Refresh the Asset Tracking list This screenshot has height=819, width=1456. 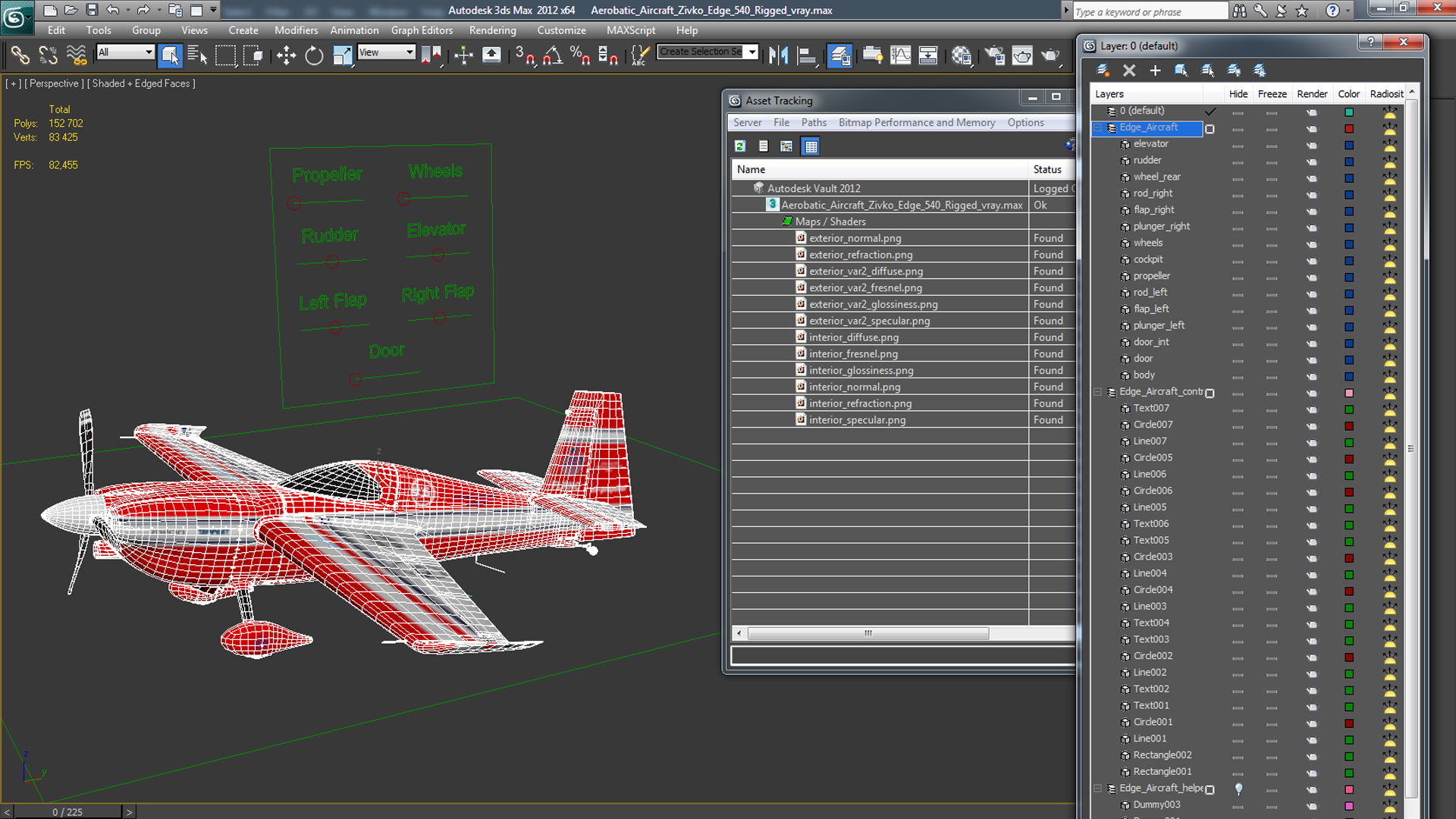click(740, 146)
